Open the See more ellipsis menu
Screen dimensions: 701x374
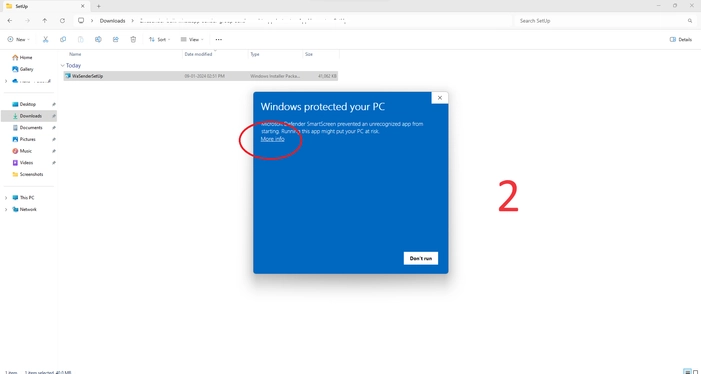coord(219,39)
